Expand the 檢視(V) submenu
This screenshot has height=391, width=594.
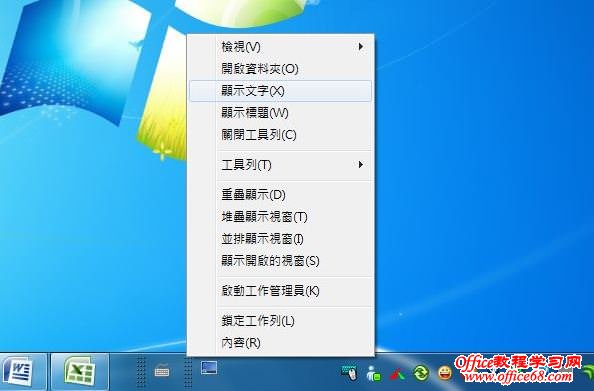click(x=280, y=47)
